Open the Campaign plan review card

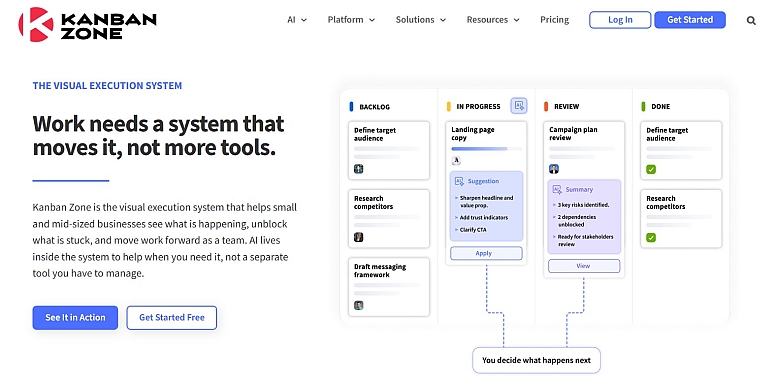point(584,199)
